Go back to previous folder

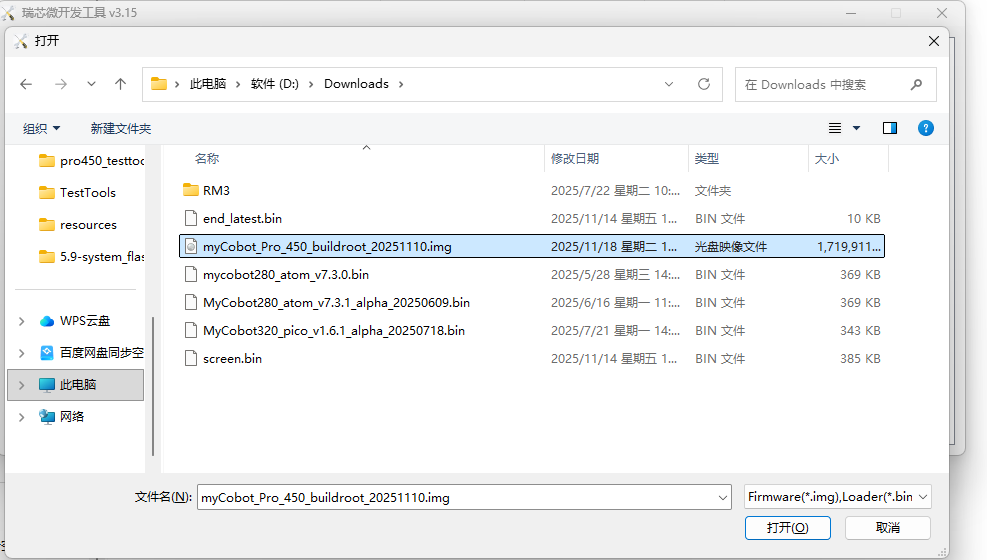point(26,85)
